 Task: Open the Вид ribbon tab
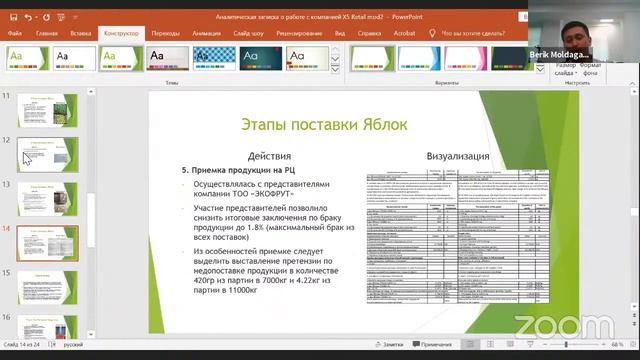click(340, 33)
